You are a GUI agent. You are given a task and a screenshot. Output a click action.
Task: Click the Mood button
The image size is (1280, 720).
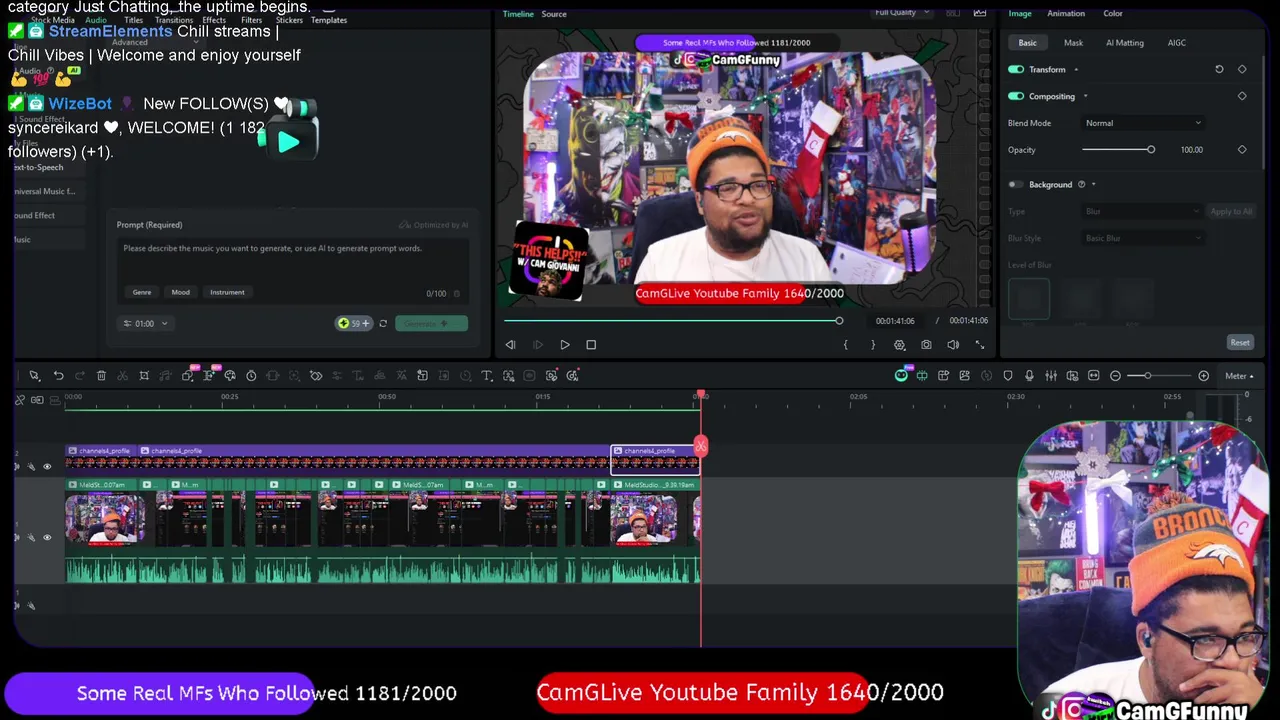[x=180, y=292]
